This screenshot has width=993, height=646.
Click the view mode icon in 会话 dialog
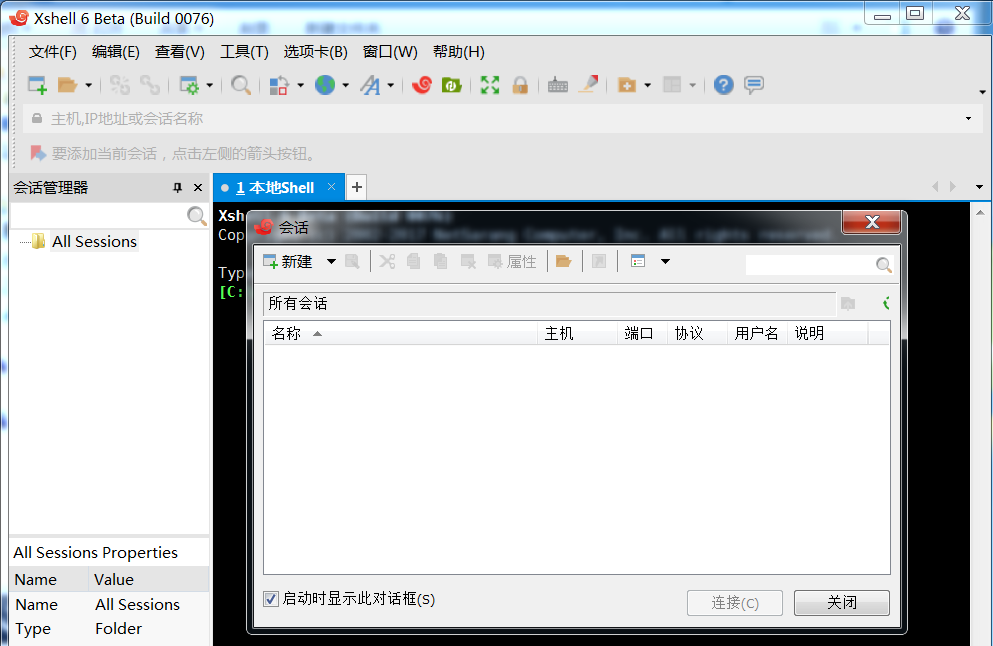[x=638, y=262]
